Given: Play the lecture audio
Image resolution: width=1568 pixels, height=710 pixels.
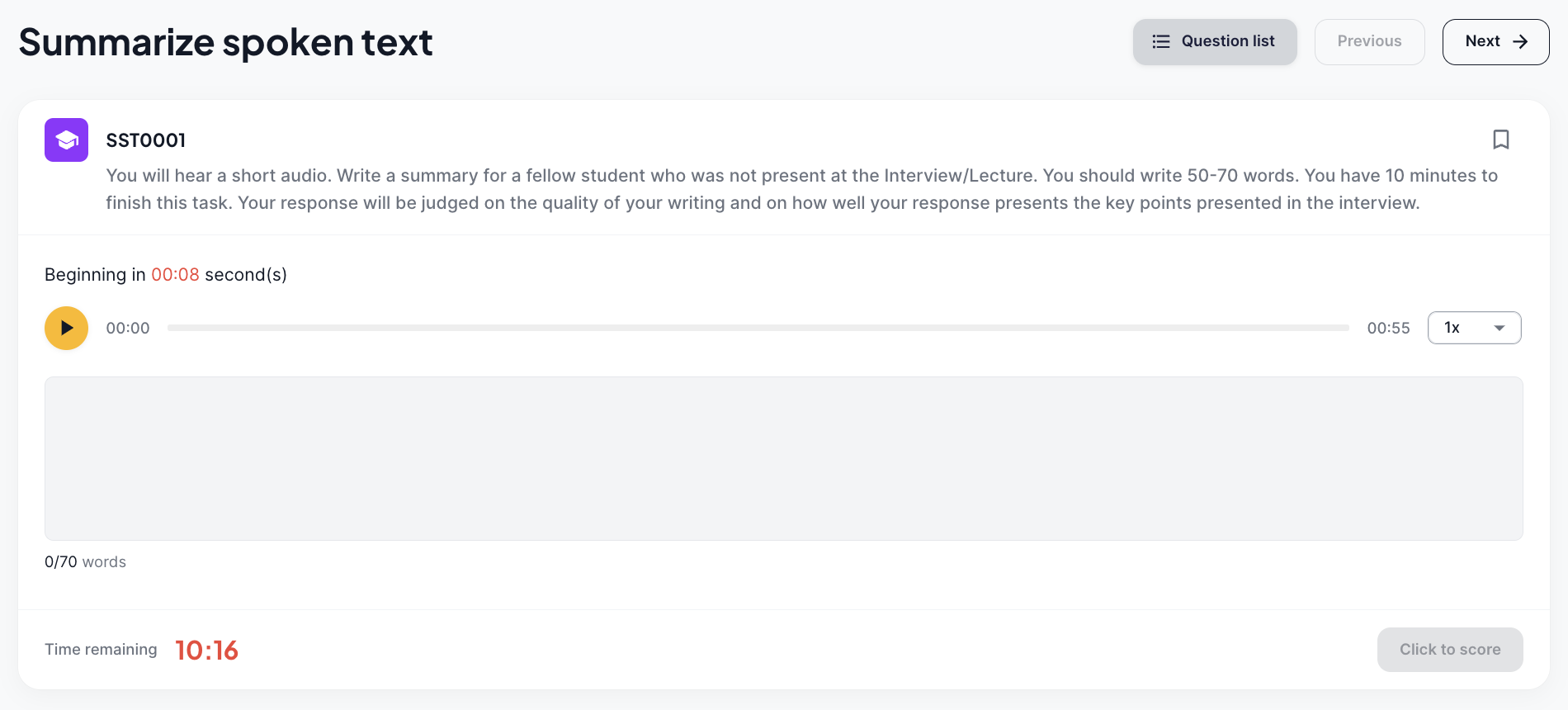Looking at the screenshot, I should click(66, 328).
